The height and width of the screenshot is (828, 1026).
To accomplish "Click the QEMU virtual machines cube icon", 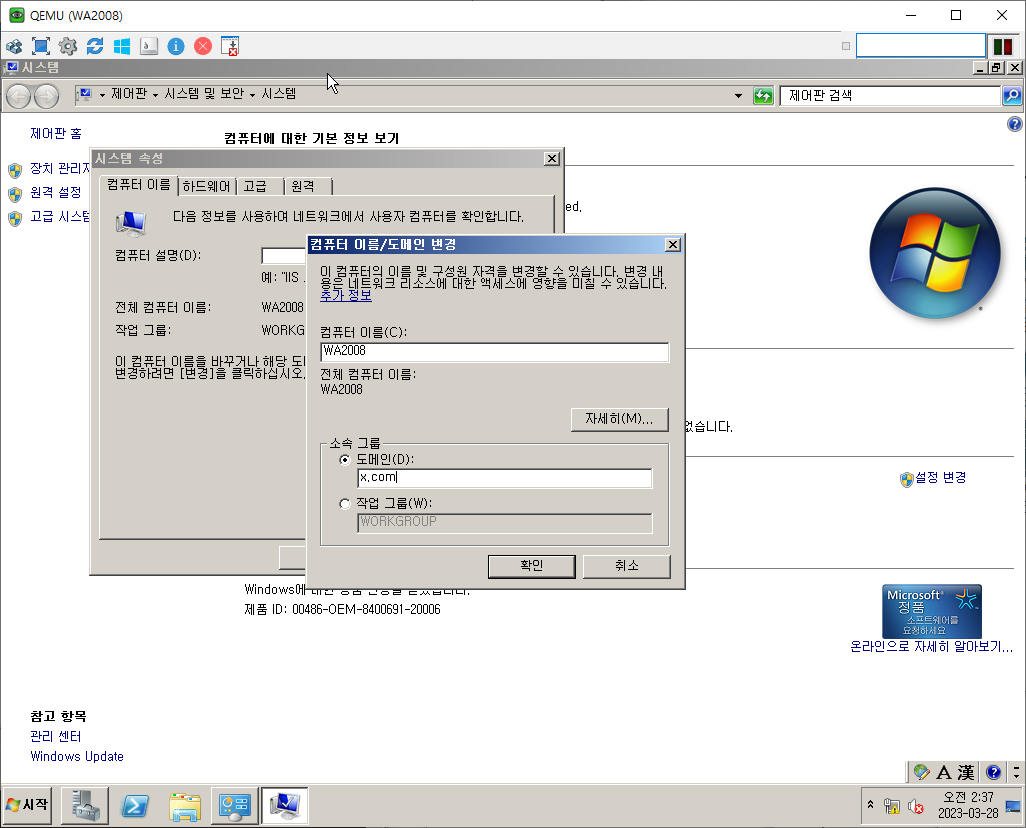I will [14, 46].
